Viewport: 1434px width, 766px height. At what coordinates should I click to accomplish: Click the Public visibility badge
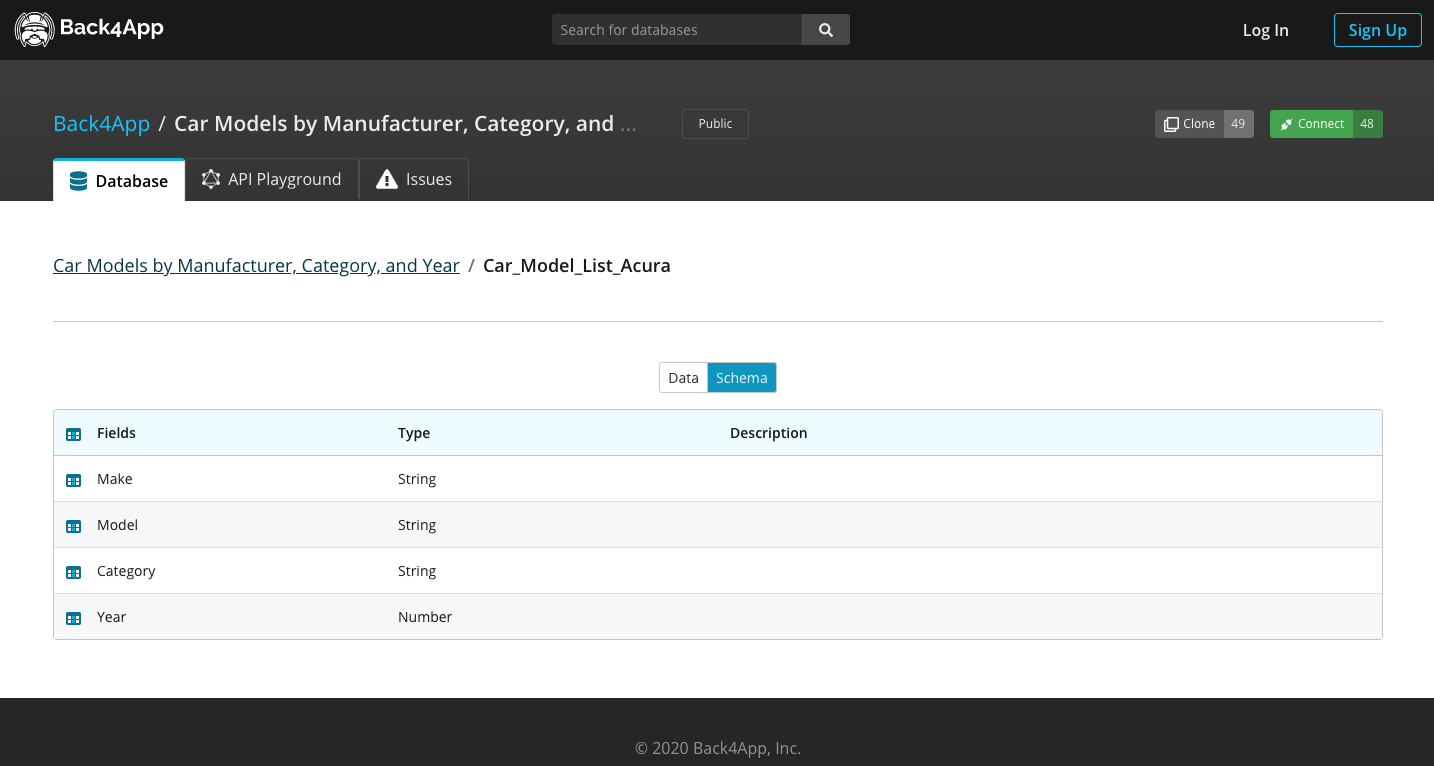tap(715, 124)
